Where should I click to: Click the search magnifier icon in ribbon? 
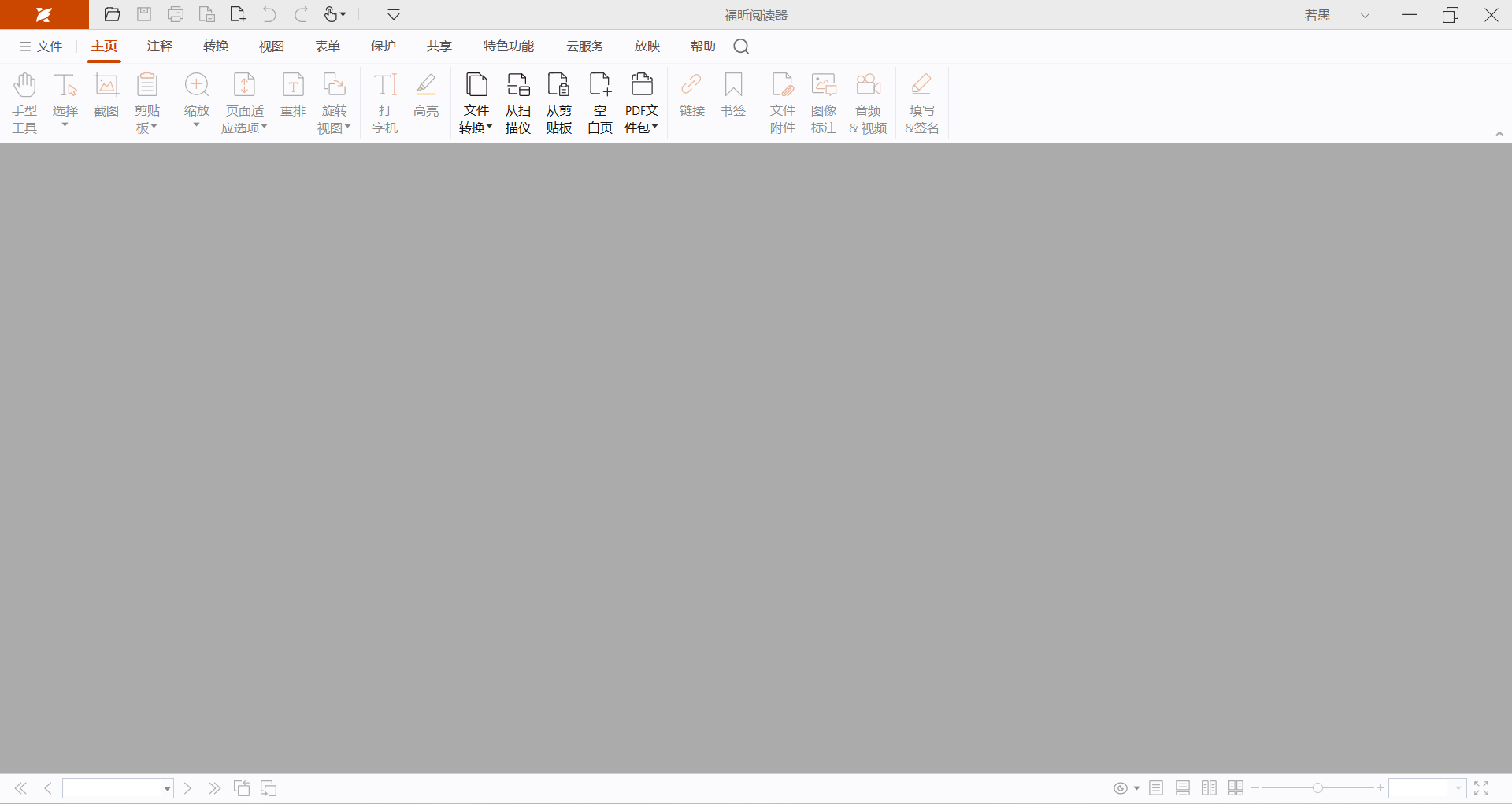[x=741, y=46]
